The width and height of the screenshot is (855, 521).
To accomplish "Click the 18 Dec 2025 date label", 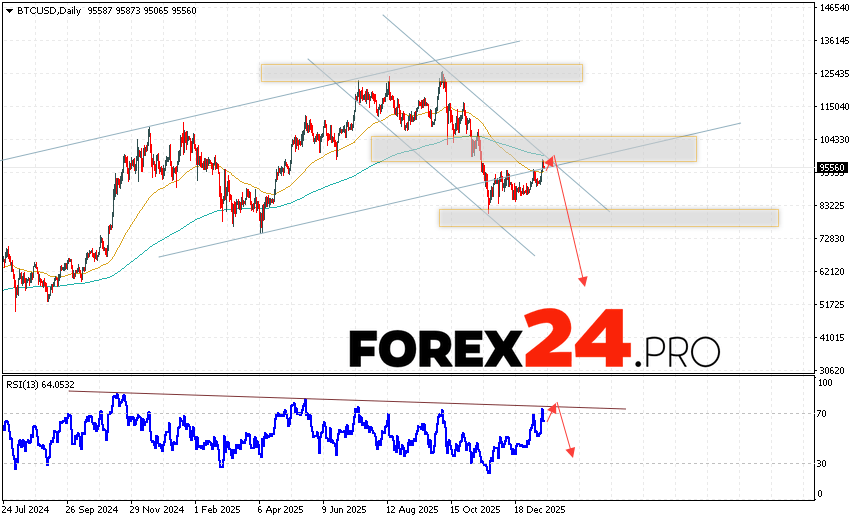I will pos(537,509).
